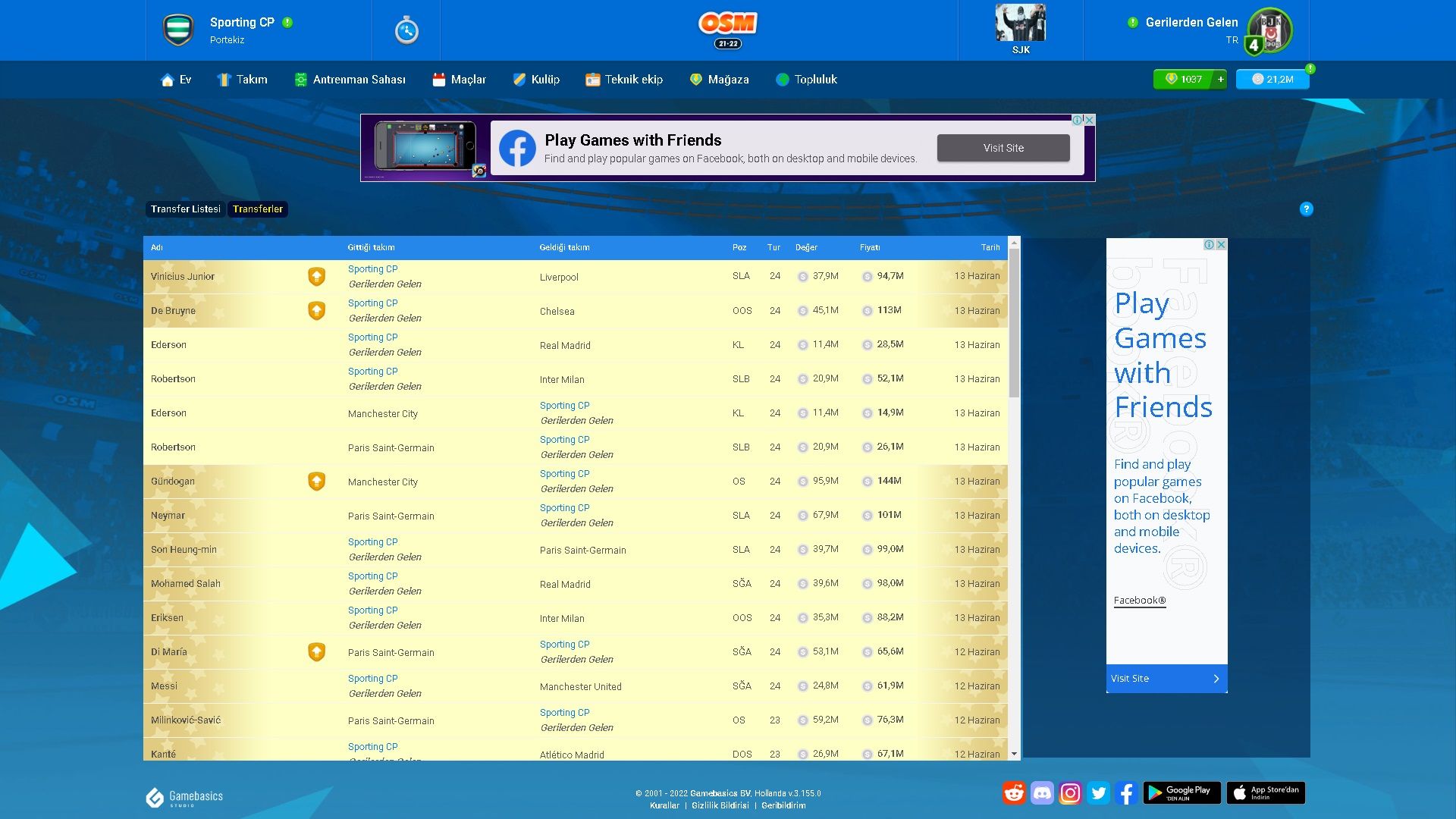Click the gold badge next to Gündogan
1456x819 pixels.
316,482
